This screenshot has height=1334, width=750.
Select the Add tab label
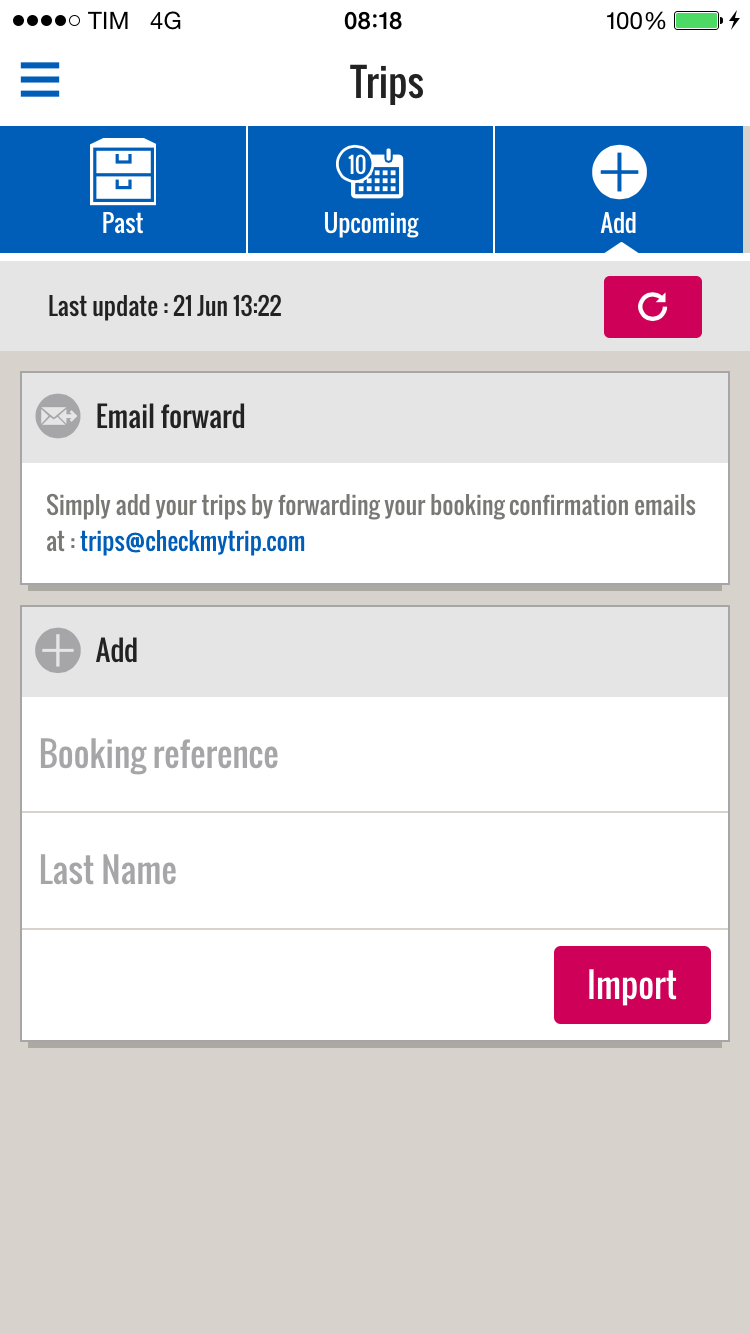619,223
